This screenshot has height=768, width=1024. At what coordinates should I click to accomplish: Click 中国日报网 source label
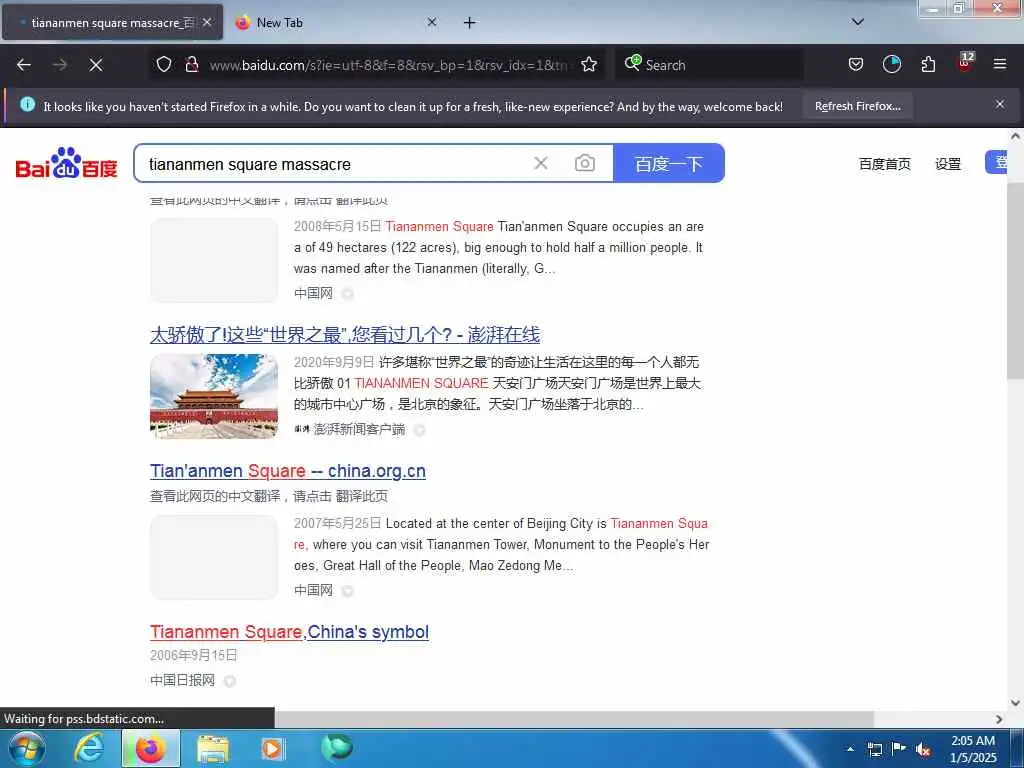point(182,680)
